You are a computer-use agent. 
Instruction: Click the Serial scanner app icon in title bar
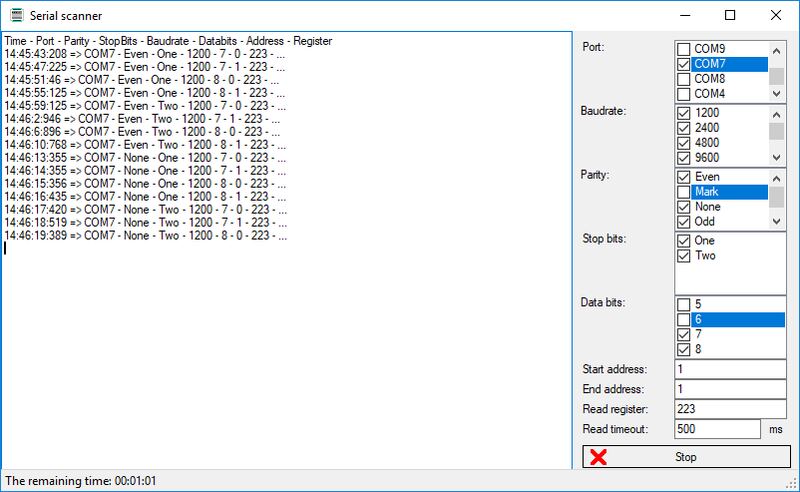(13, 15)
